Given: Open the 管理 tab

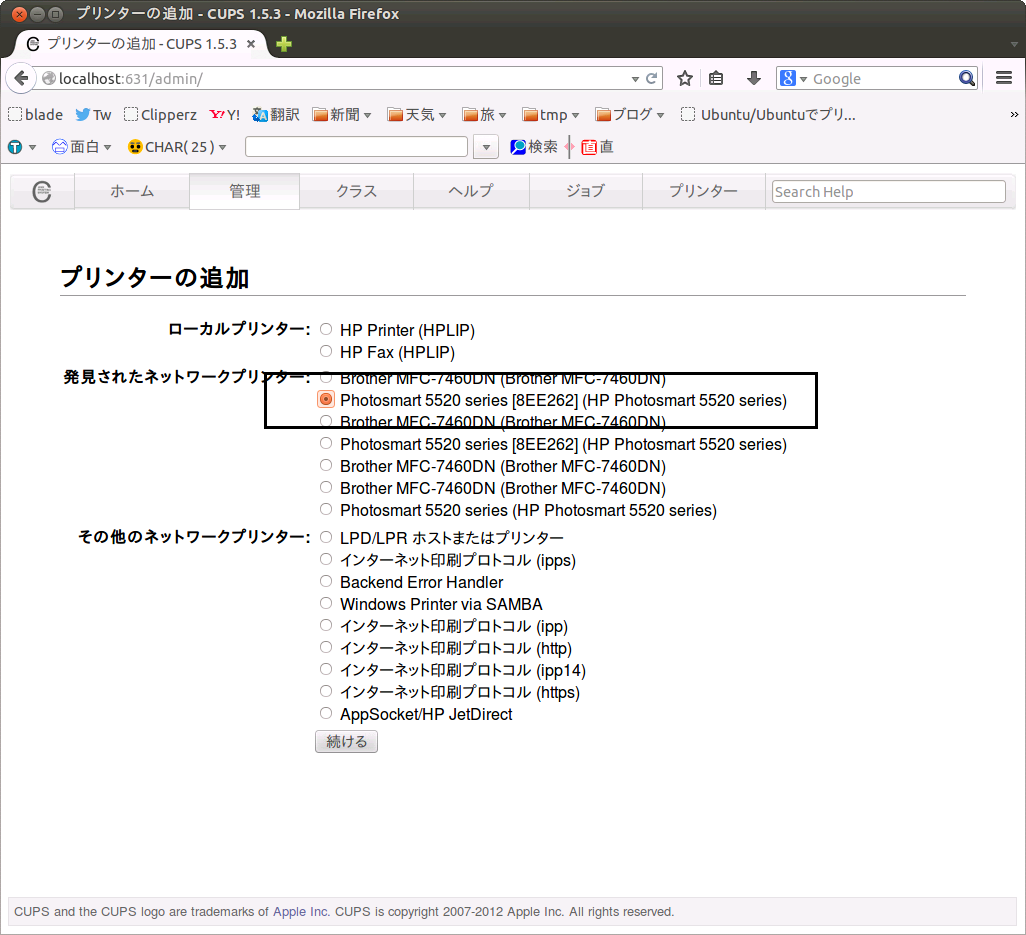Looking at the screenshot, I should 245,192.
